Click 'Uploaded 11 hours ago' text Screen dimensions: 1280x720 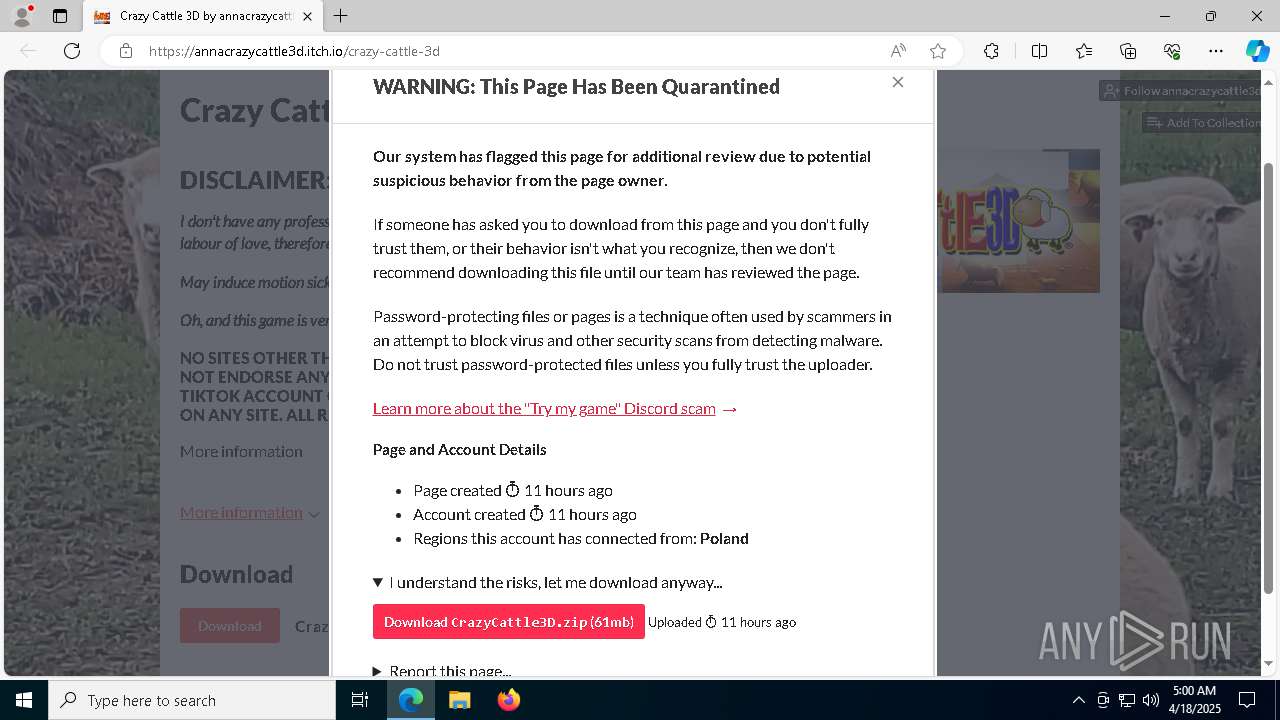[722, 622]
